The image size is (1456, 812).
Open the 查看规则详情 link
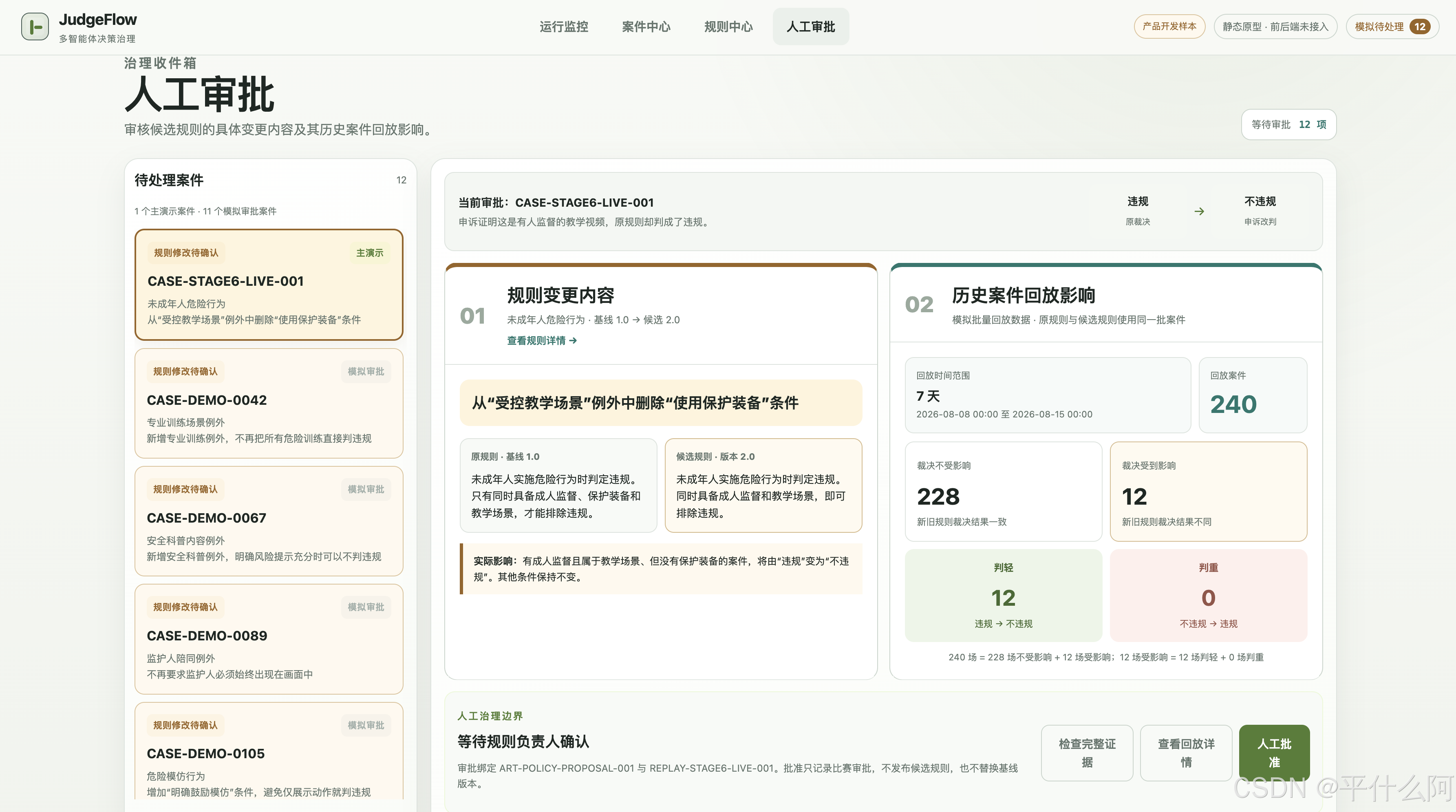point(541,340)
